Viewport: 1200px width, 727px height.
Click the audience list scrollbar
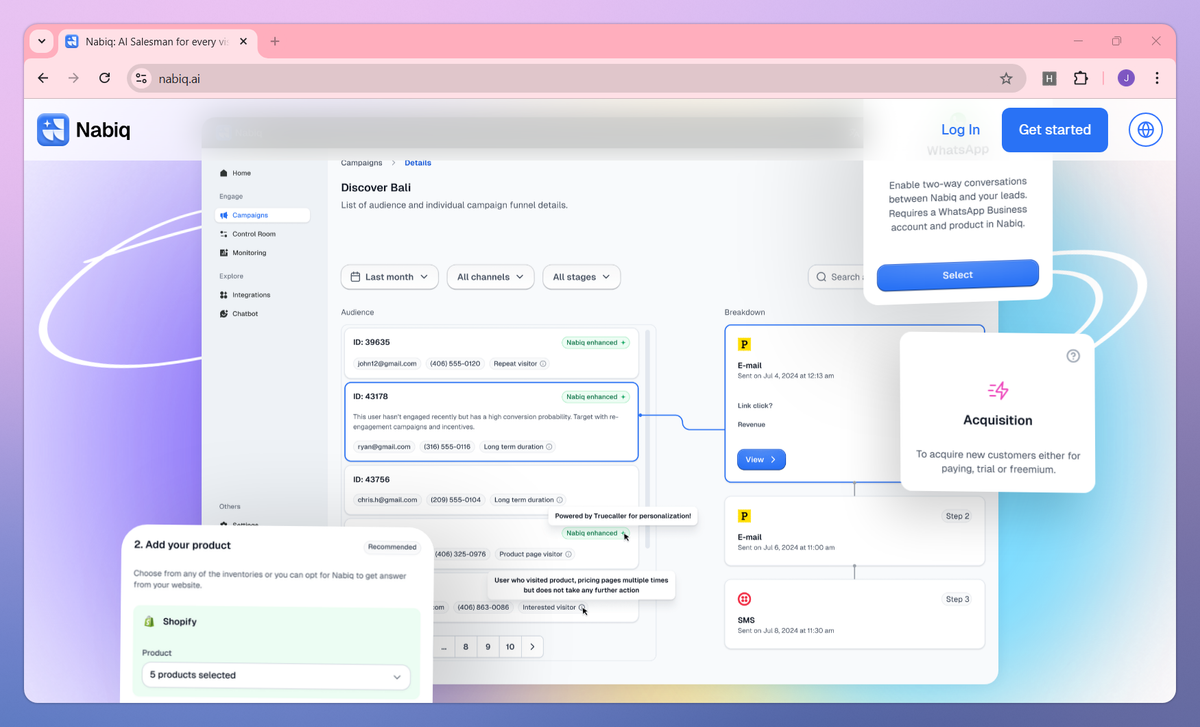647,440
